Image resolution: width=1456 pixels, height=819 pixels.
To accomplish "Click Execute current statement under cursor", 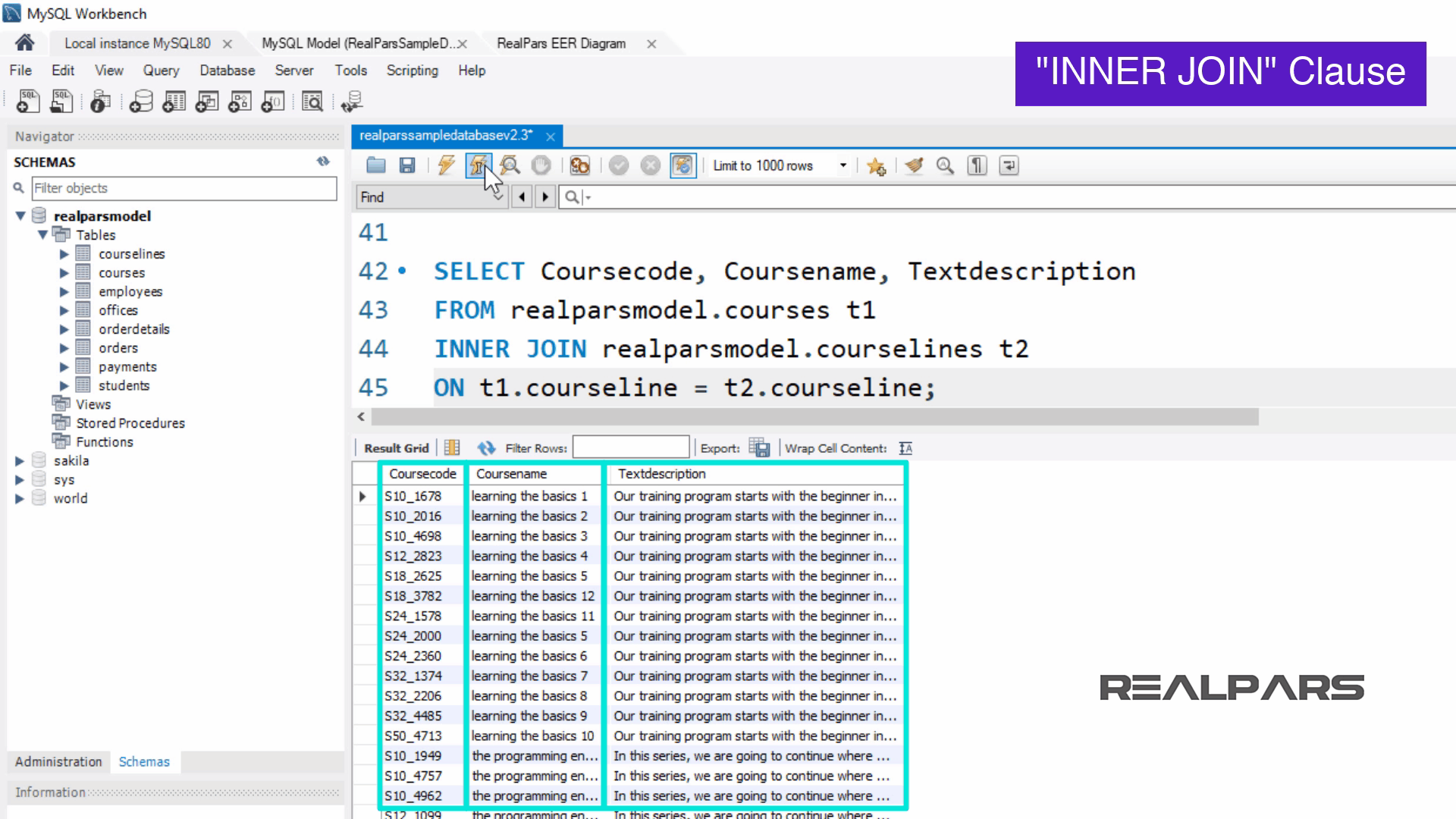I will pos(478,165).
